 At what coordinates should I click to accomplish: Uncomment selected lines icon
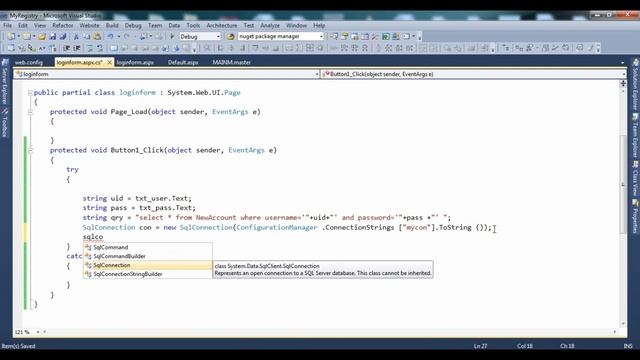click(100, 48)
